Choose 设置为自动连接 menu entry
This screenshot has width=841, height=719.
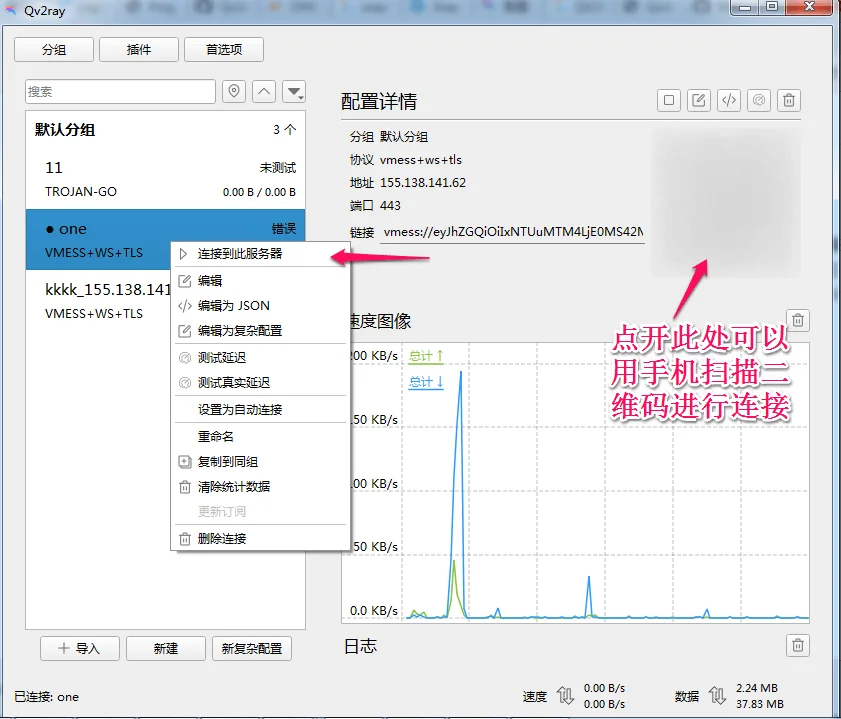click(260, 410)
